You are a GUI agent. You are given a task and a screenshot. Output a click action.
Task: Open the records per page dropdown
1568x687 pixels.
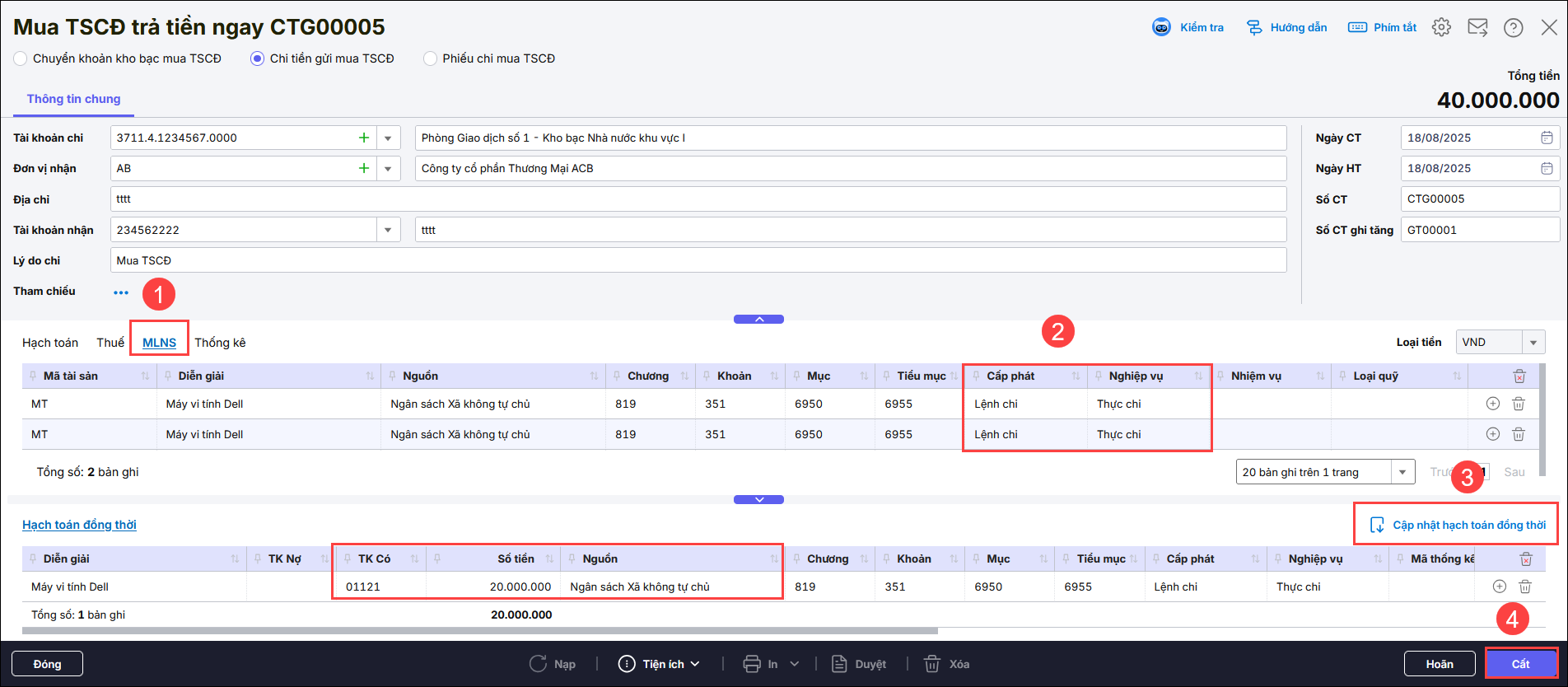[x=1402, y=472]
